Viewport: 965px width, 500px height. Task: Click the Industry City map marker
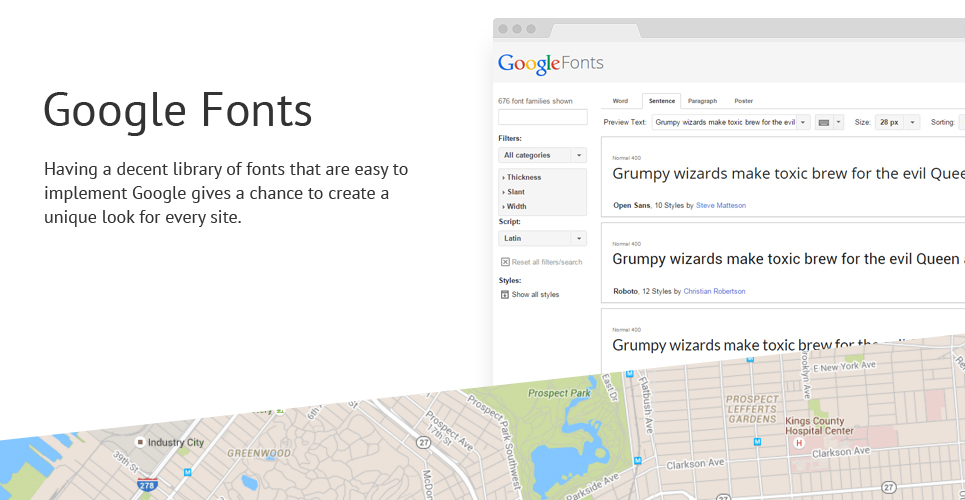click(140, 442)
